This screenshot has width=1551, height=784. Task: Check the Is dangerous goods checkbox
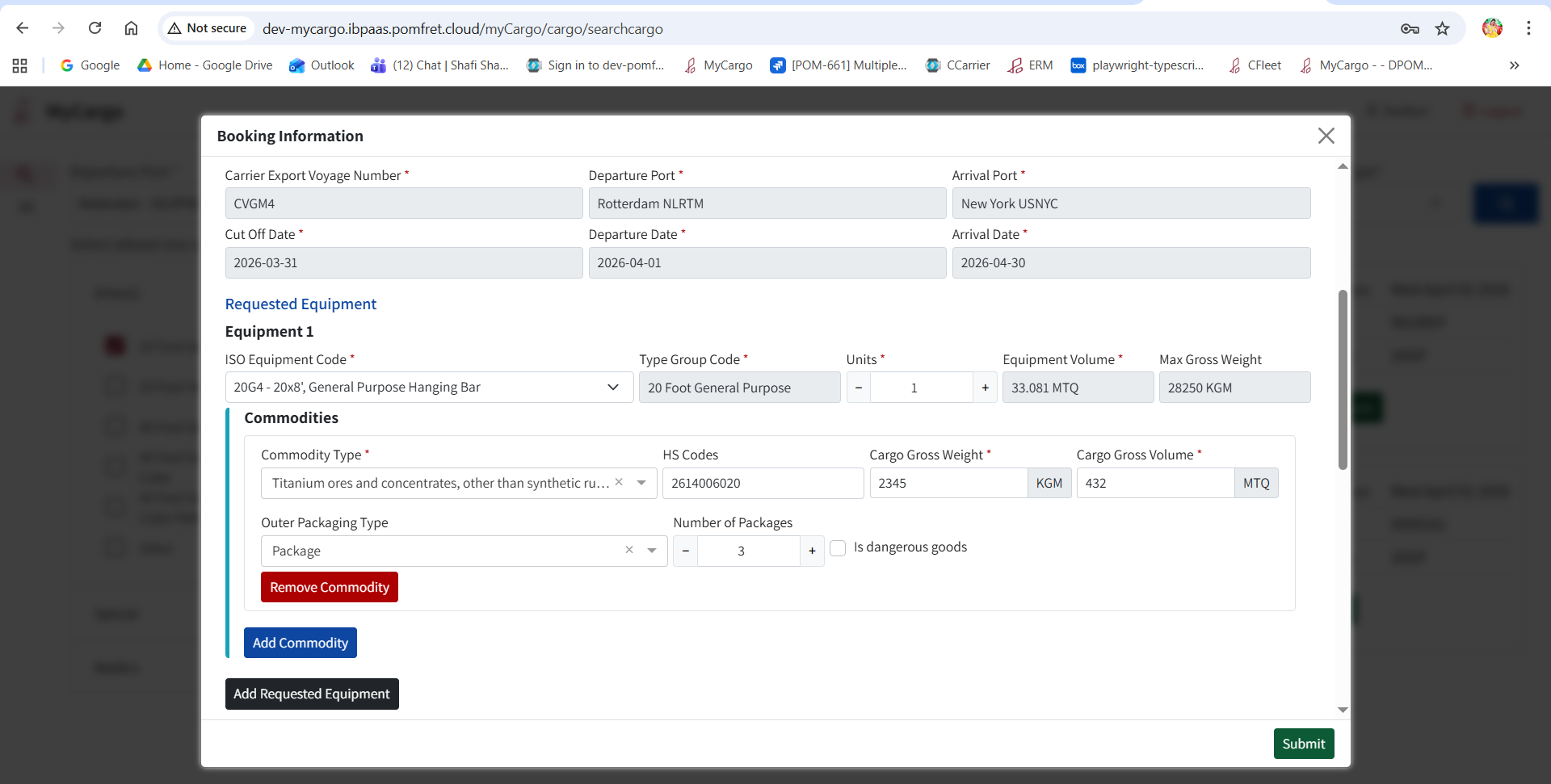tap(838, 548)
